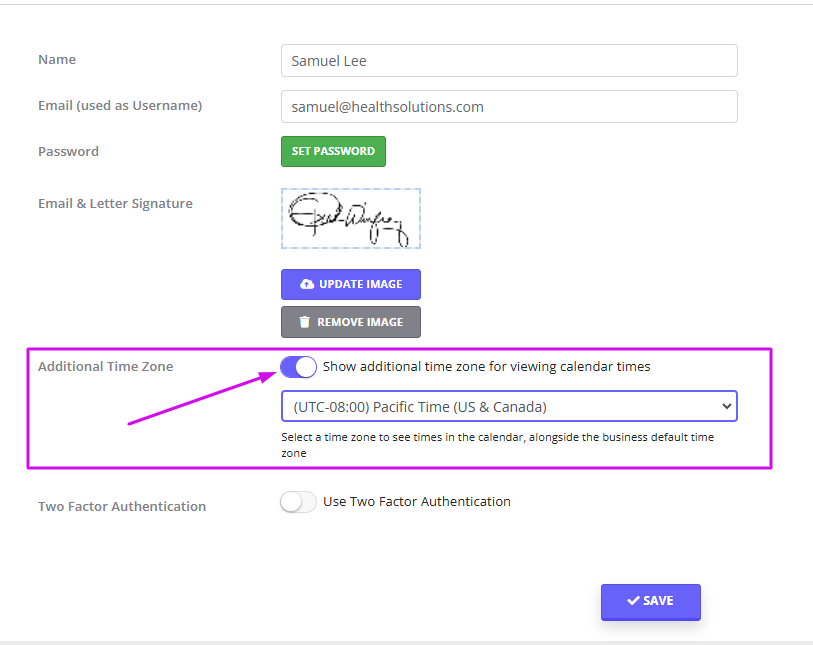Click the checkmark icon on the Save button
813x645 pixels.
pos(633,601)
